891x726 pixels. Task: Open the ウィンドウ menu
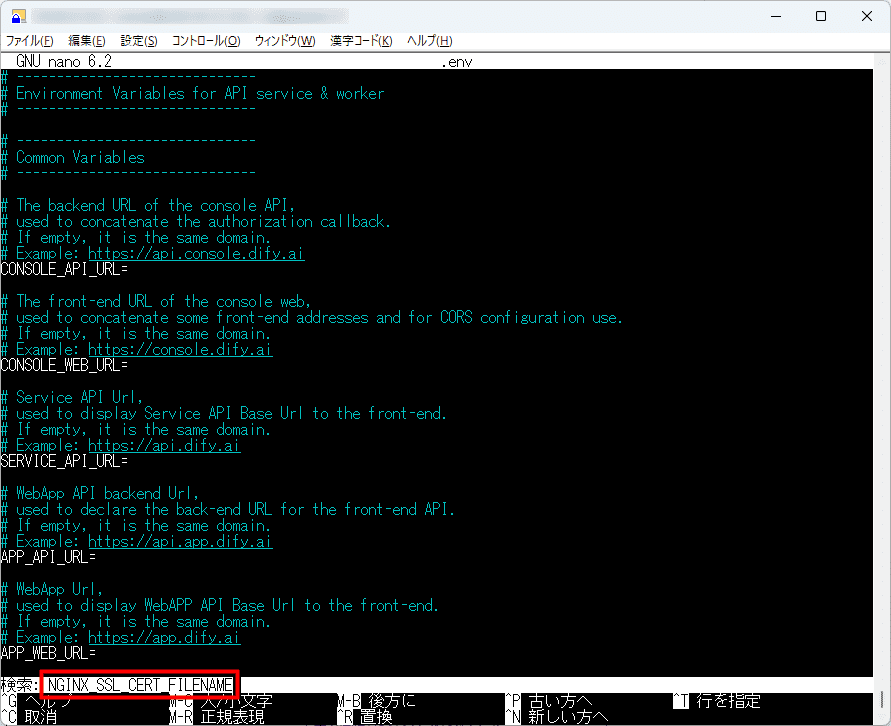(x=287, y=40)
